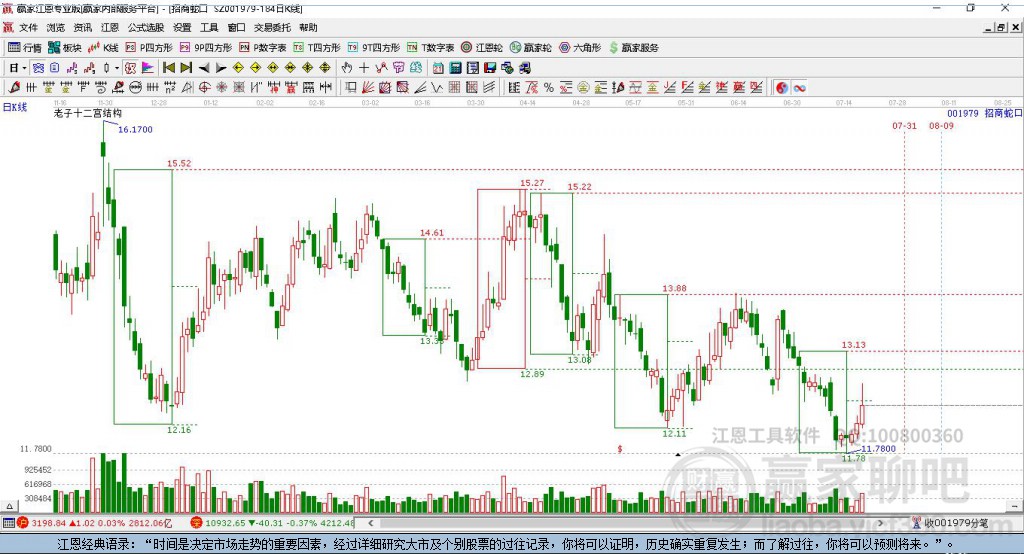Image resolution: width=1024 pixels, height=554 pixels.
Task: Click the 行情 quotes button
Action: point(25,48)
